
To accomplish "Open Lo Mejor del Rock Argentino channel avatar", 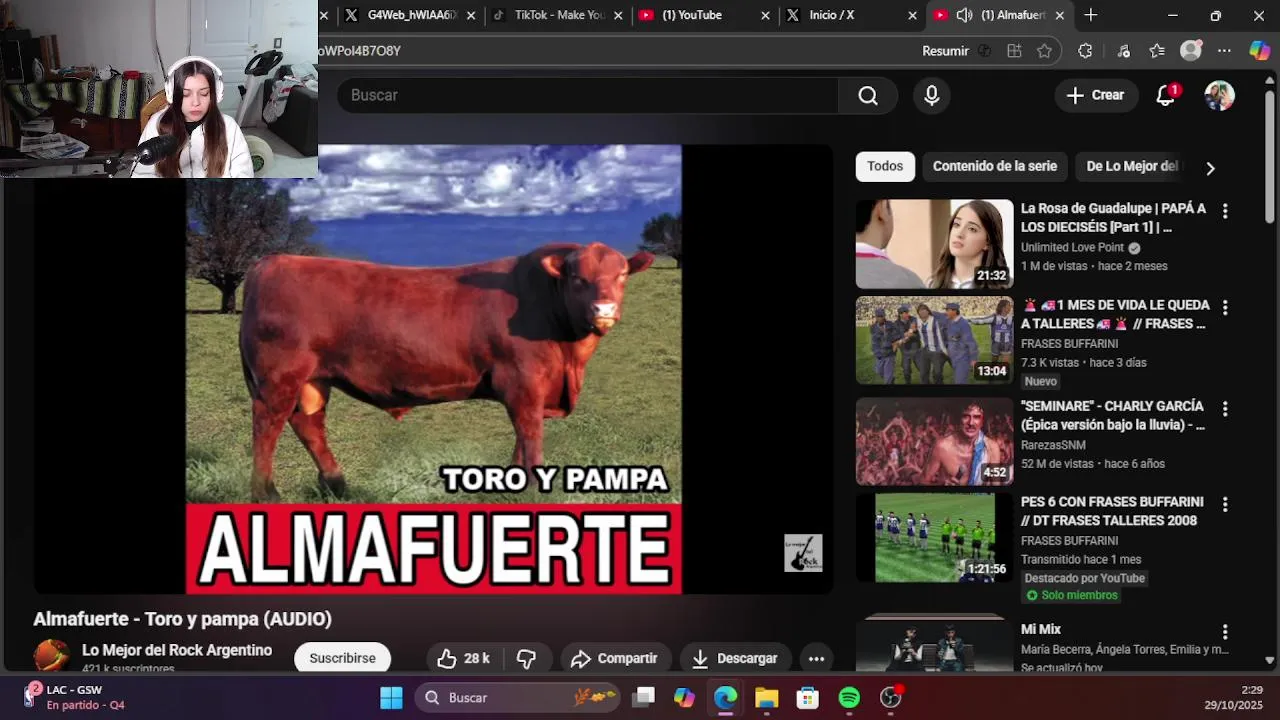I will [x=51, y=655].
